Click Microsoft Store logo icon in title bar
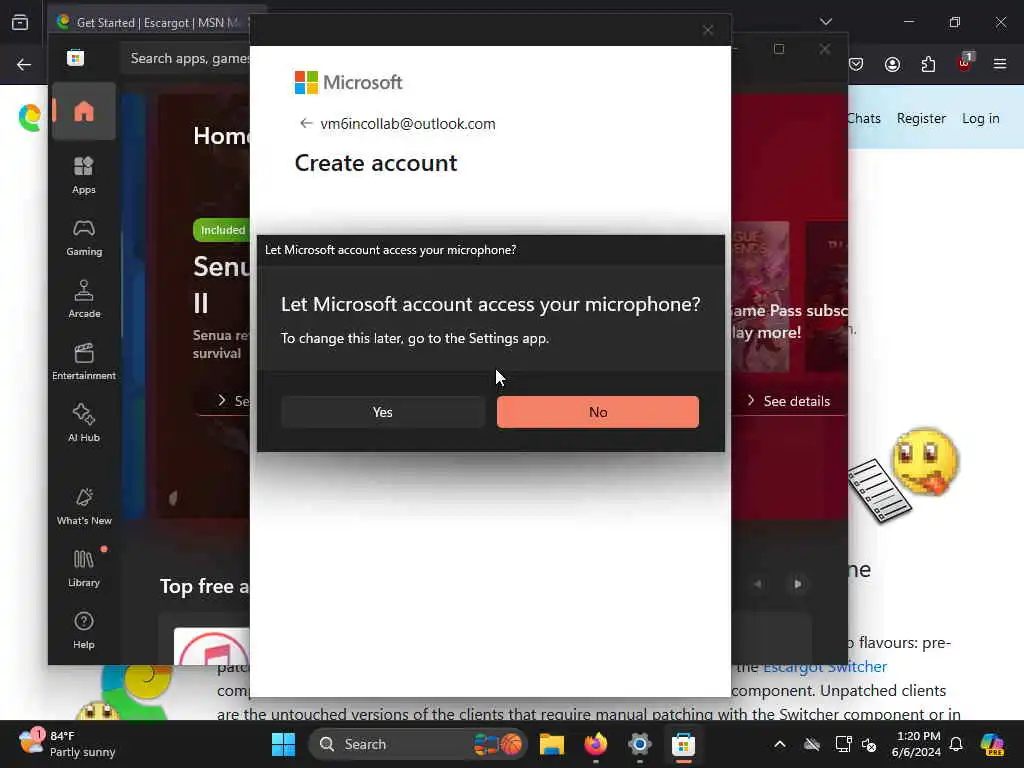The image size is (1024, 768). coord(76,58)
